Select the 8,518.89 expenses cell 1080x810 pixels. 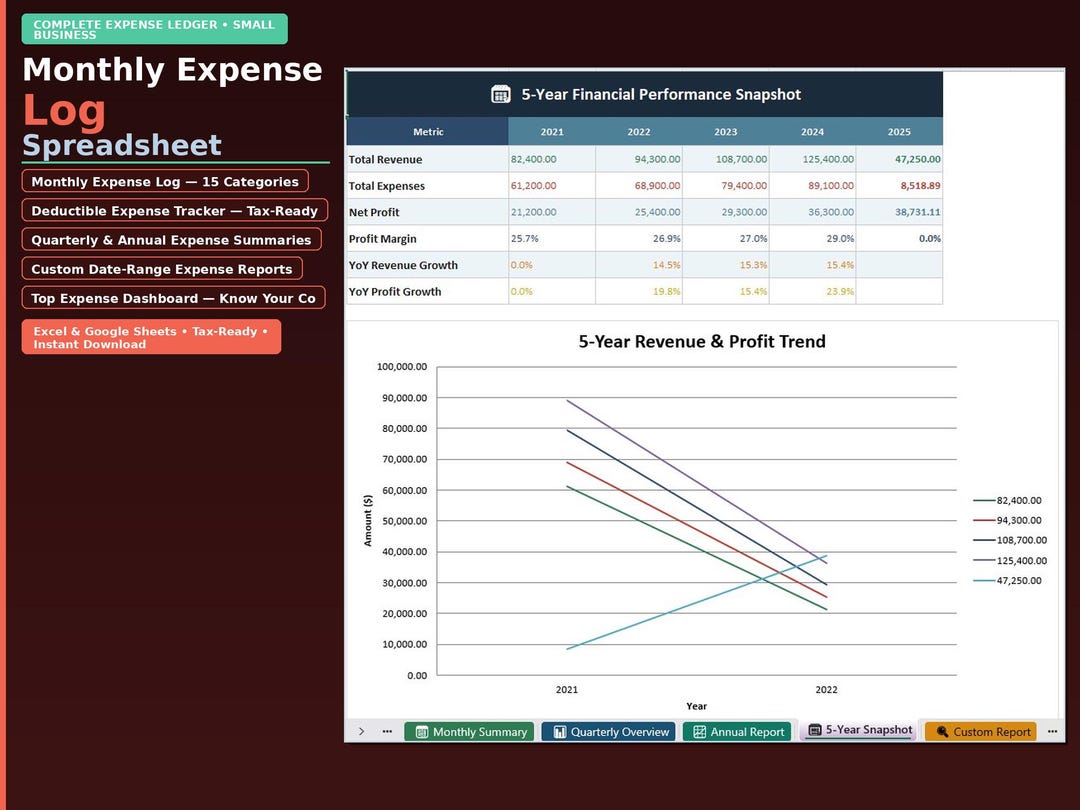tap(899, 186)
